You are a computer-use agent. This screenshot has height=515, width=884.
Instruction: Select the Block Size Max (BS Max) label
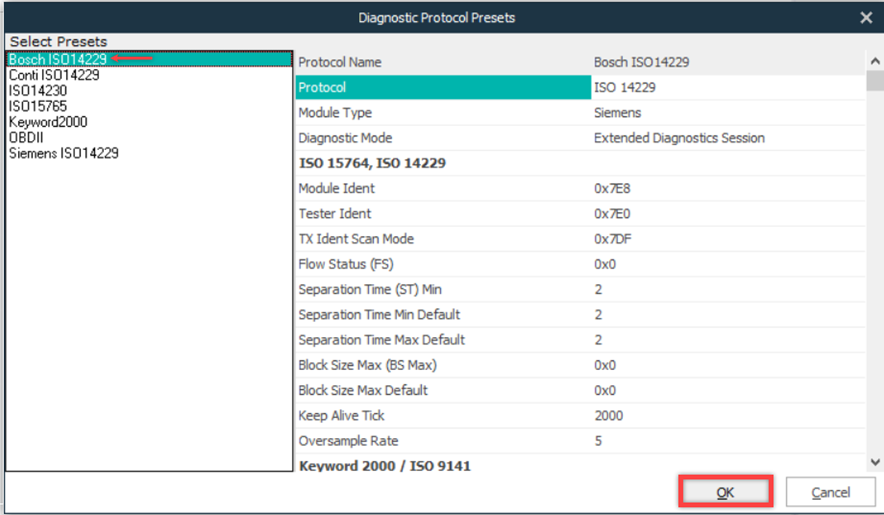pyautogui.click(x=368, y=365)
